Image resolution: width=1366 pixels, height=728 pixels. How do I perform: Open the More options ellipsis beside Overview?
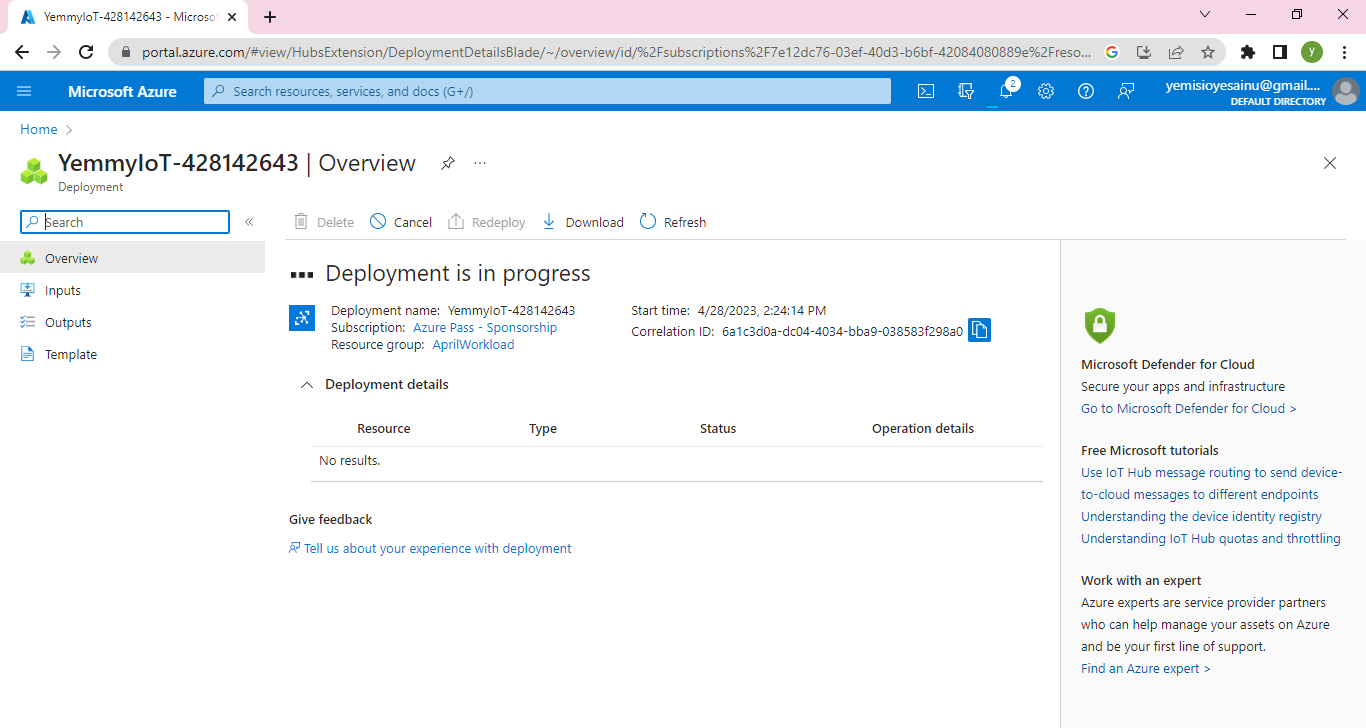480,163
